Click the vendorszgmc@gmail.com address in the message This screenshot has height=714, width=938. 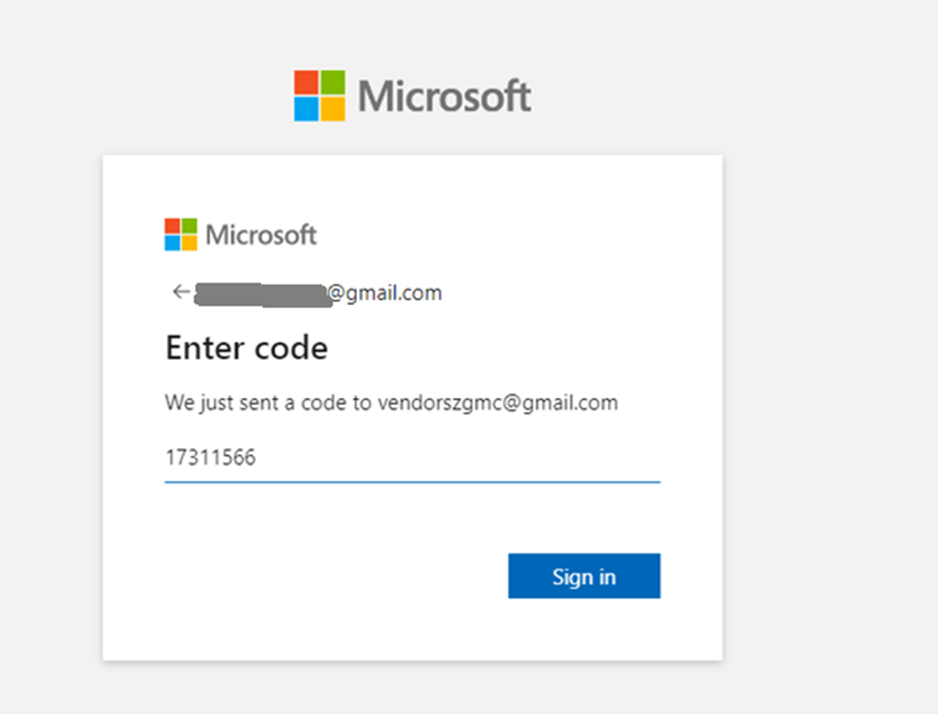(x=497, y=403)
